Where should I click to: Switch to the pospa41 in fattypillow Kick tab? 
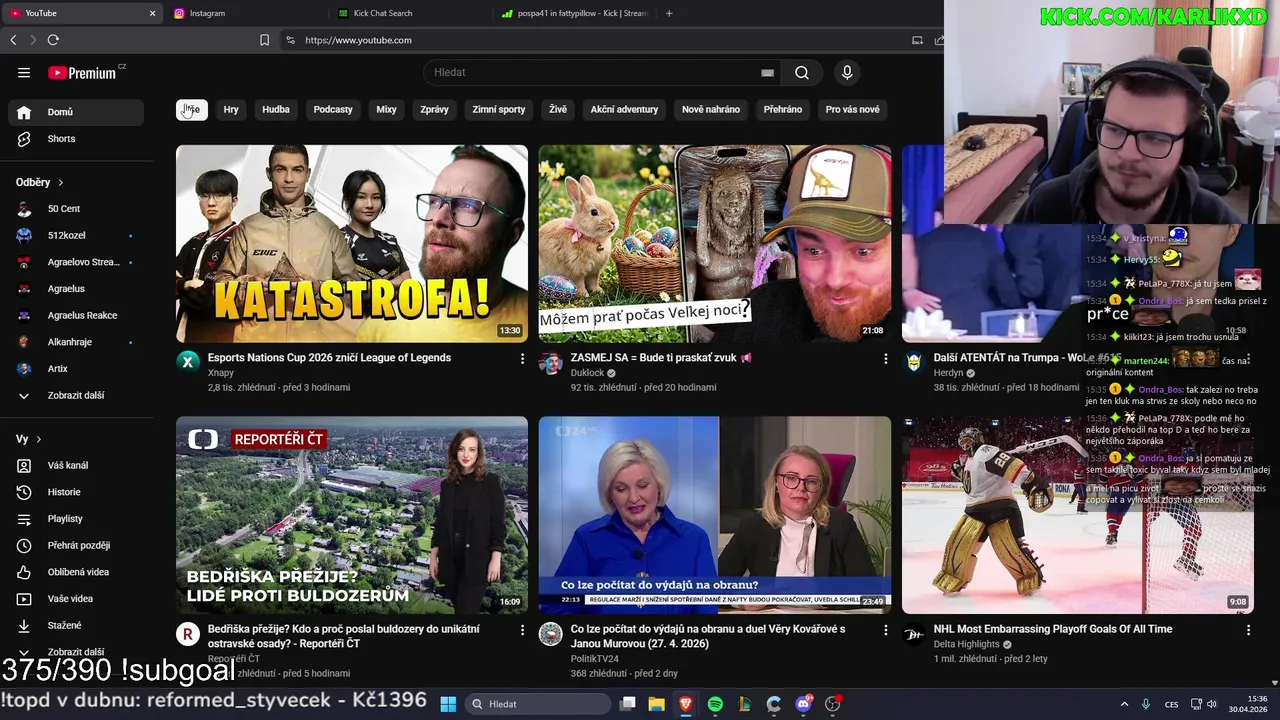[575, 13]
